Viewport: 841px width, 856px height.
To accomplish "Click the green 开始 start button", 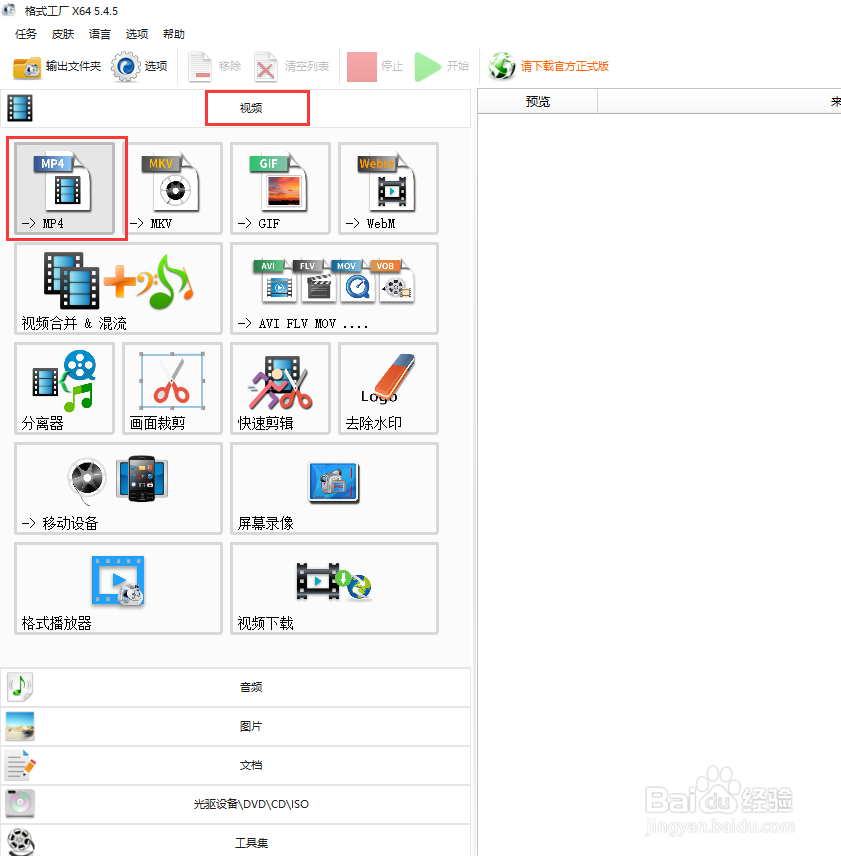I will click(442, 67).
